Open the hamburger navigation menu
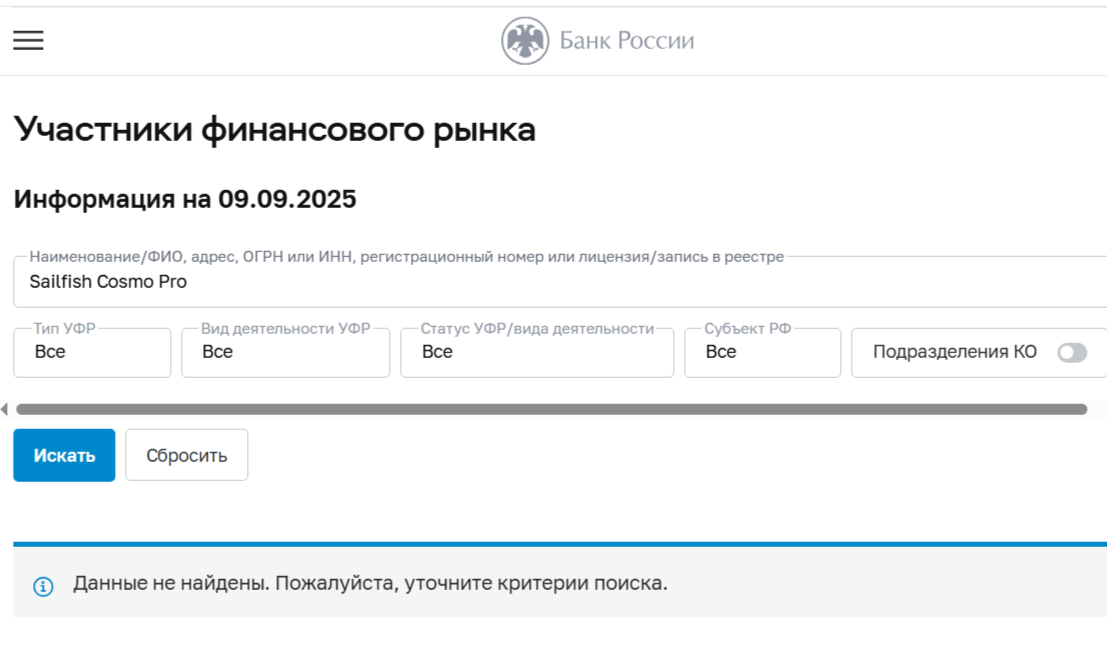The height and width of the screenshot is (649, 1107). pos(28,40)
